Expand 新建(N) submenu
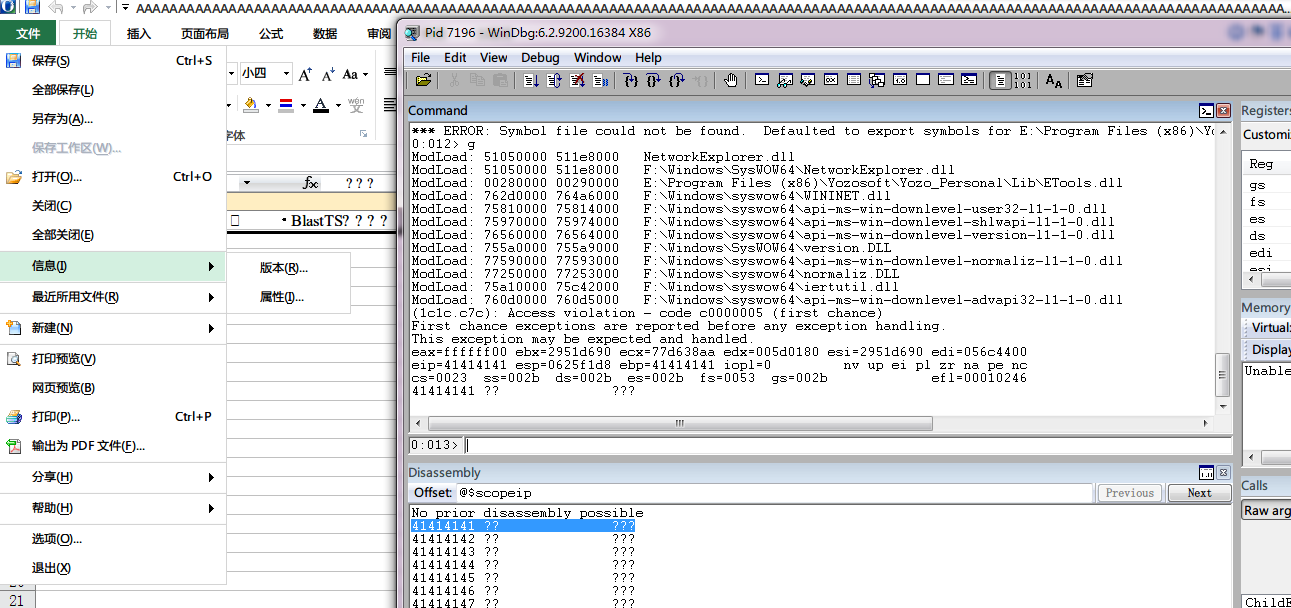This screenshot has width=1291, height=608. tap(211, 328)
